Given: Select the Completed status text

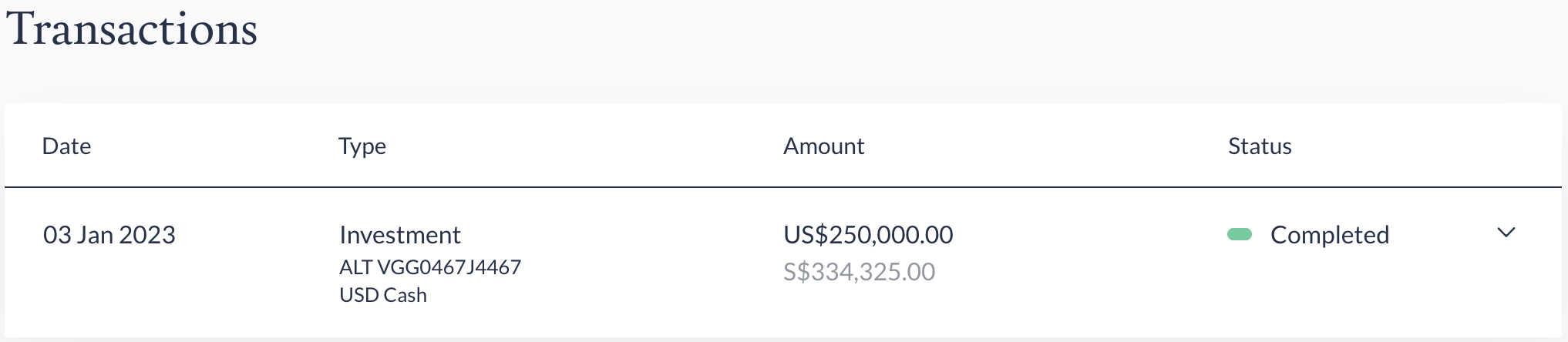Looking at the screenshot, I should click(1329, 235).
